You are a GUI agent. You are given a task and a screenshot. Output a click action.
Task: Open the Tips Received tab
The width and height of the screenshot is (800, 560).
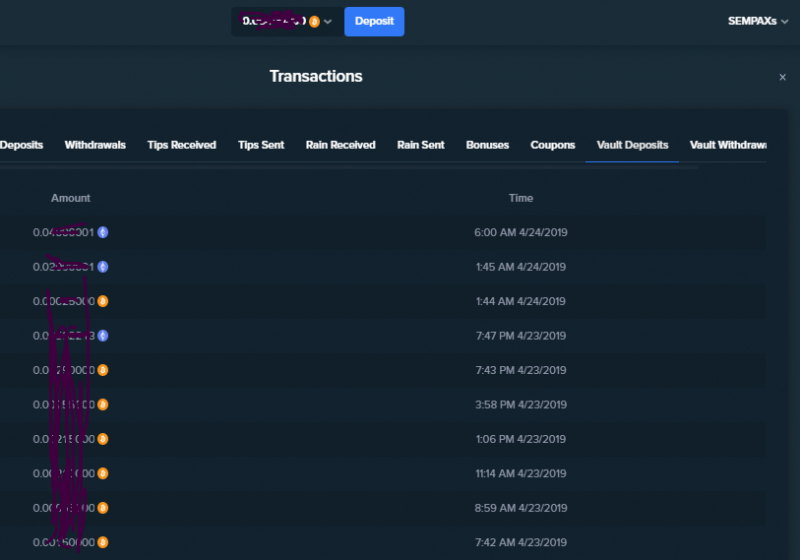pos(182,145)
